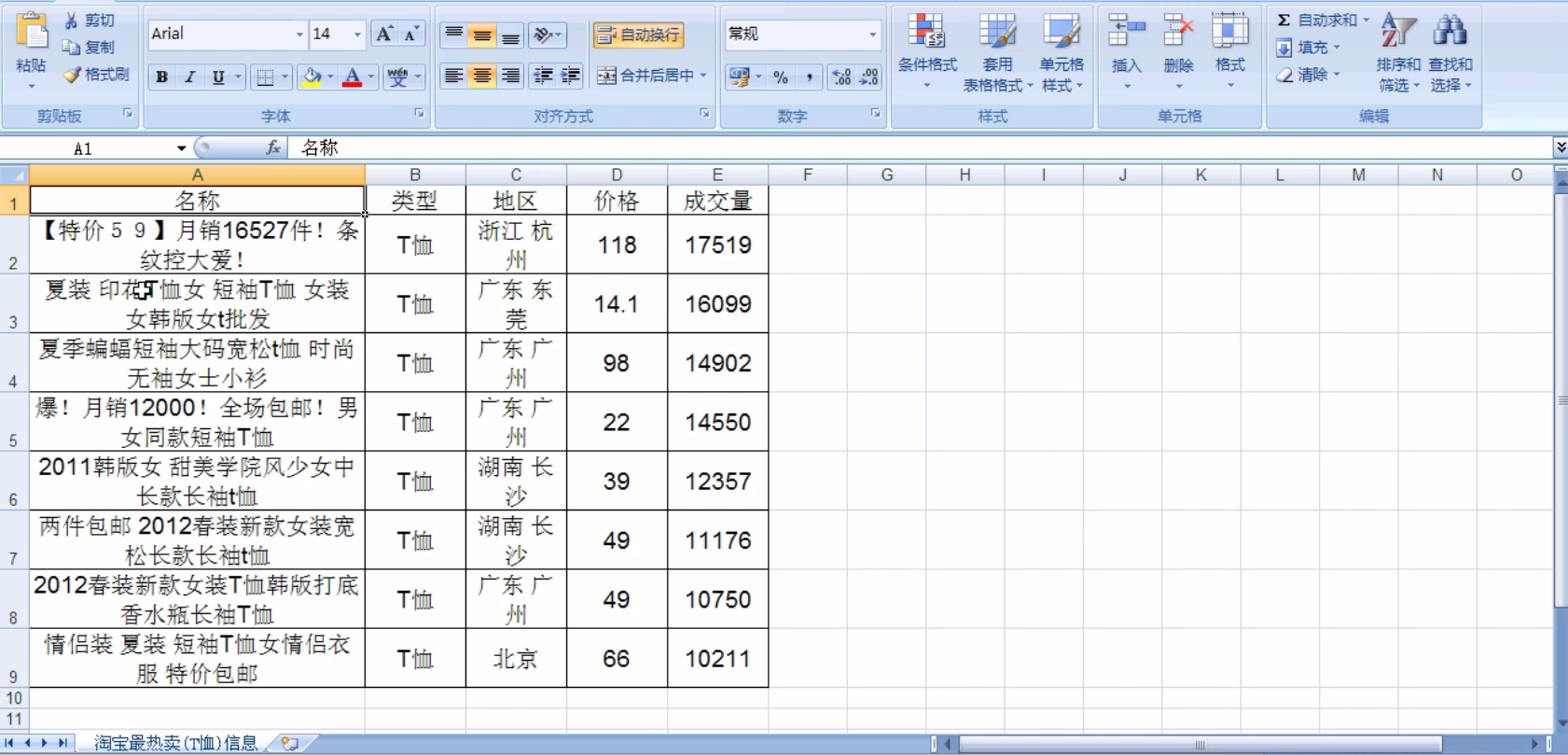The width and height of the screenshot is (1568, 755).
Task: Open Cell Styles (单元格样式)
Action: [x=1062, y=52]
